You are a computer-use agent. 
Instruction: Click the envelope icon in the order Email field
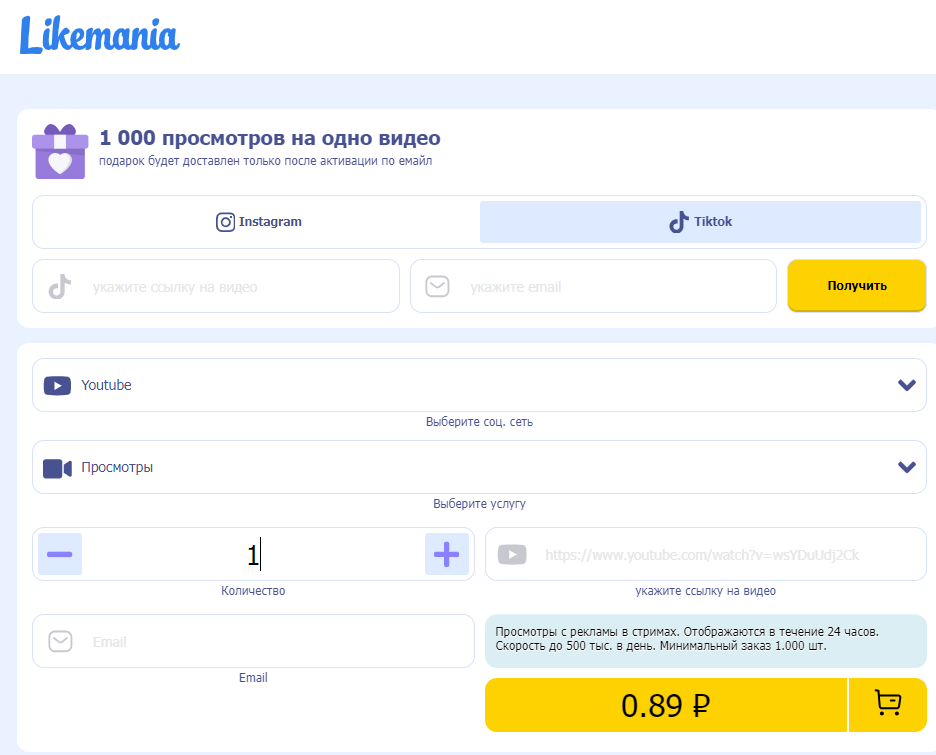click(x=60, y=642)
